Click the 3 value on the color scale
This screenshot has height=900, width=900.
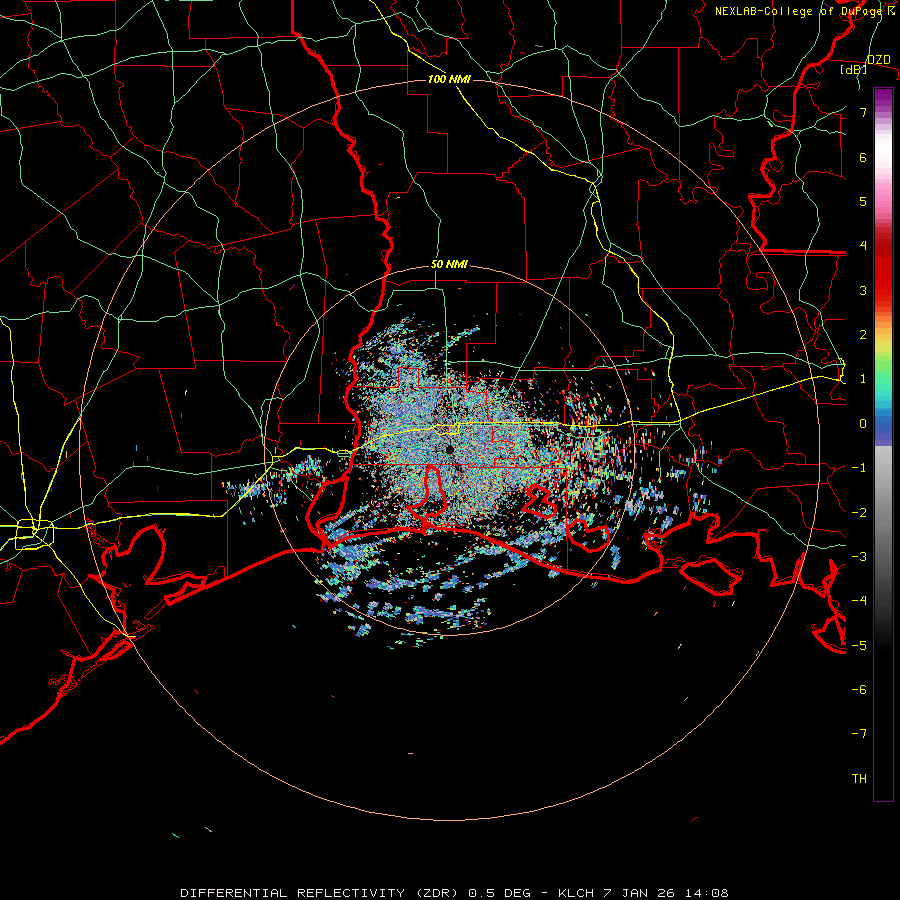(x=863, y=290)
